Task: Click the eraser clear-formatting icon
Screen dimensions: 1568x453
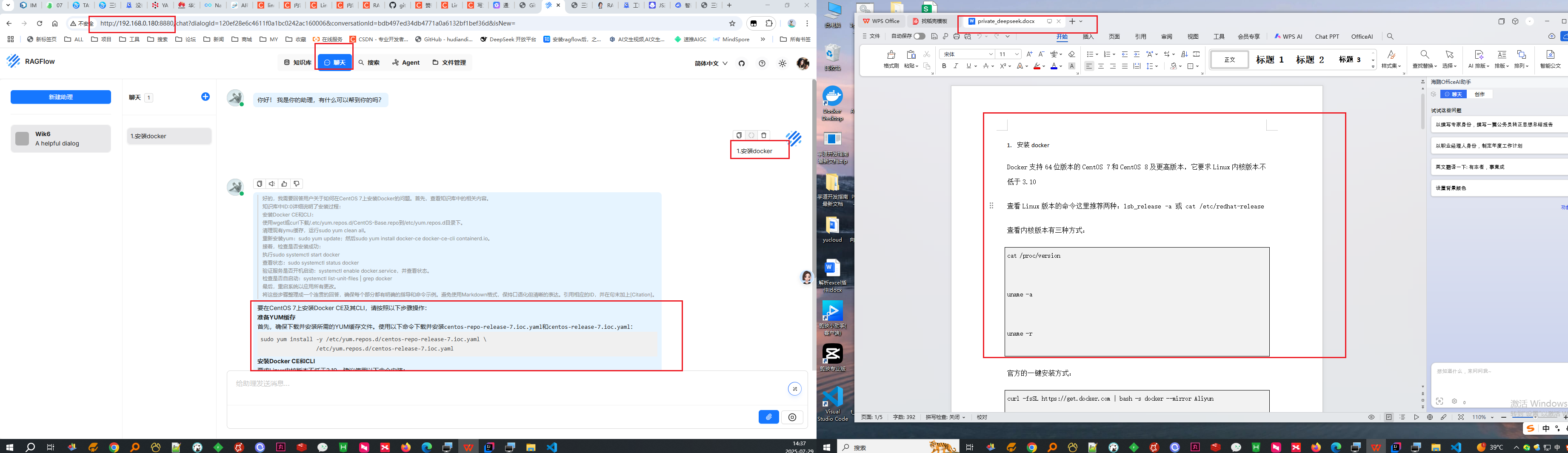Action: (x=1071, y=54)
